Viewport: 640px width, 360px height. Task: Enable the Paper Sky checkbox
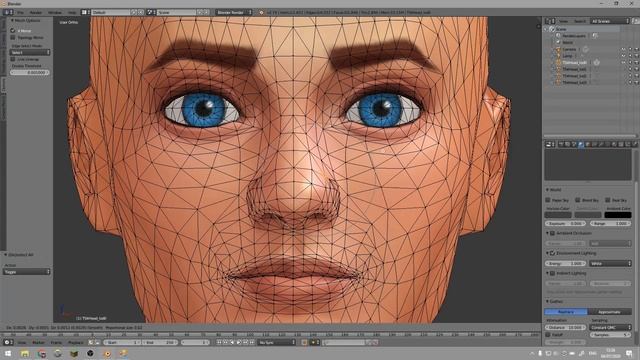tap(548, 200)
